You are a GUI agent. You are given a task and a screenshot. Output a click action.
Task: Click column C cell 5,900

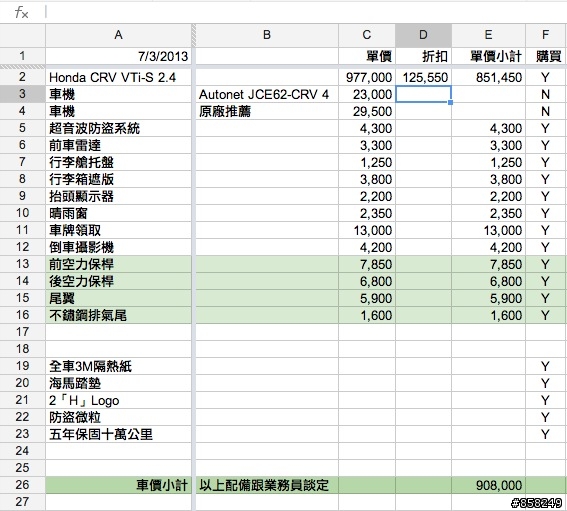pos(367,298)
